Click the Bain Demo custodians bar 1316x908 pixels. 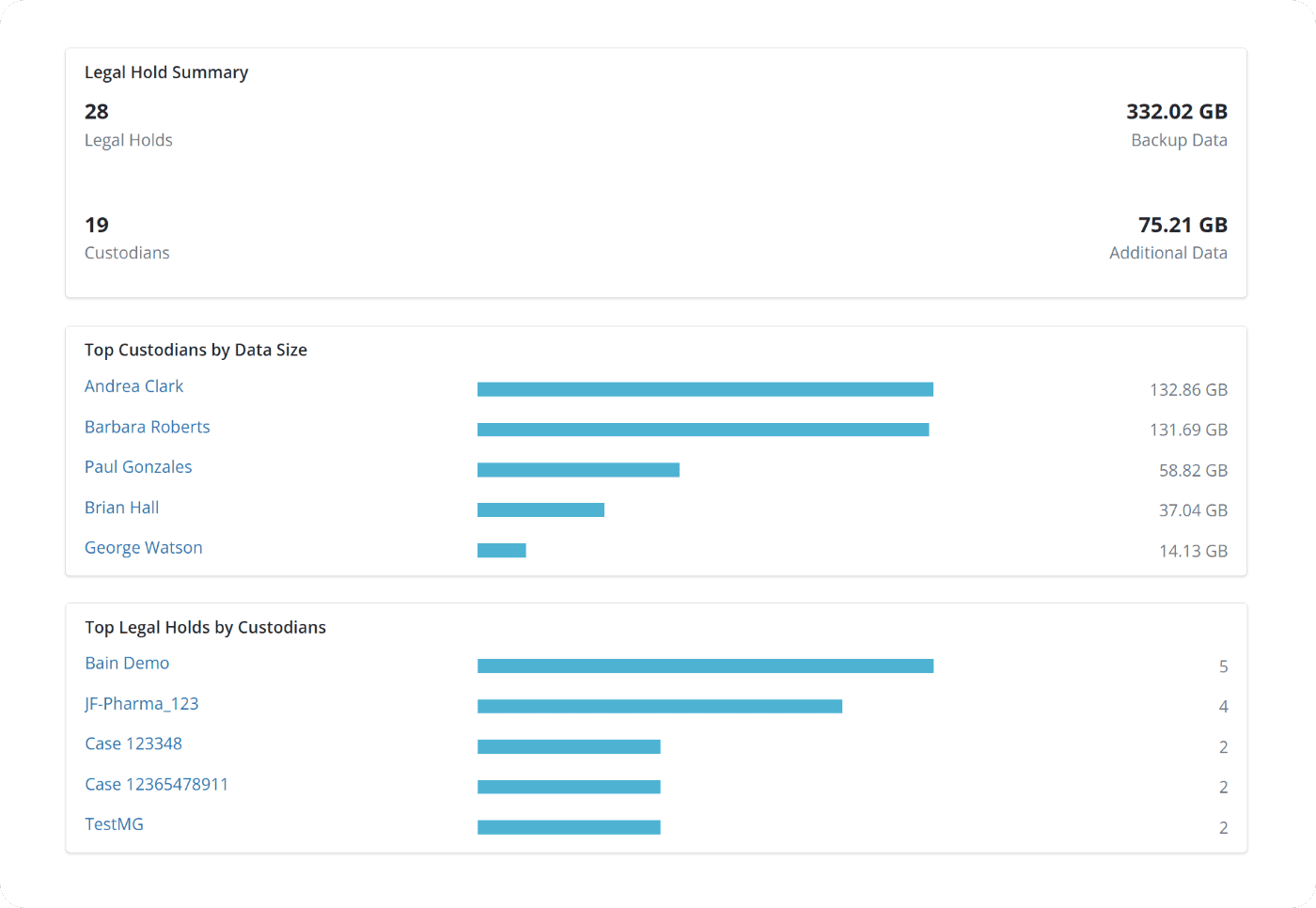point(705,666)
